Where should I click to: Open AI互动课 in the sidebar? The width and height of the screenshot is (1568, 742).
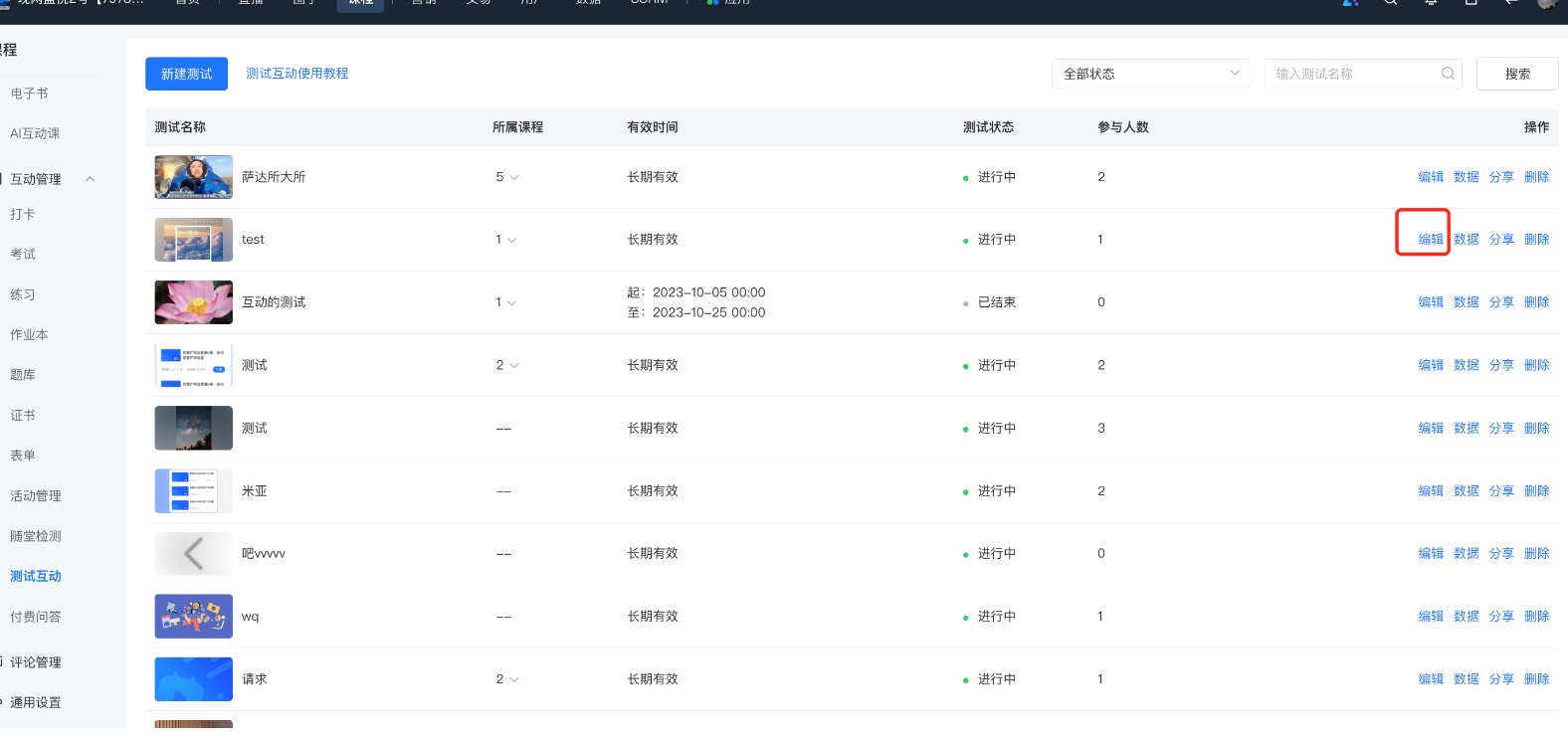pyautogui.click(x=35, y=133)
